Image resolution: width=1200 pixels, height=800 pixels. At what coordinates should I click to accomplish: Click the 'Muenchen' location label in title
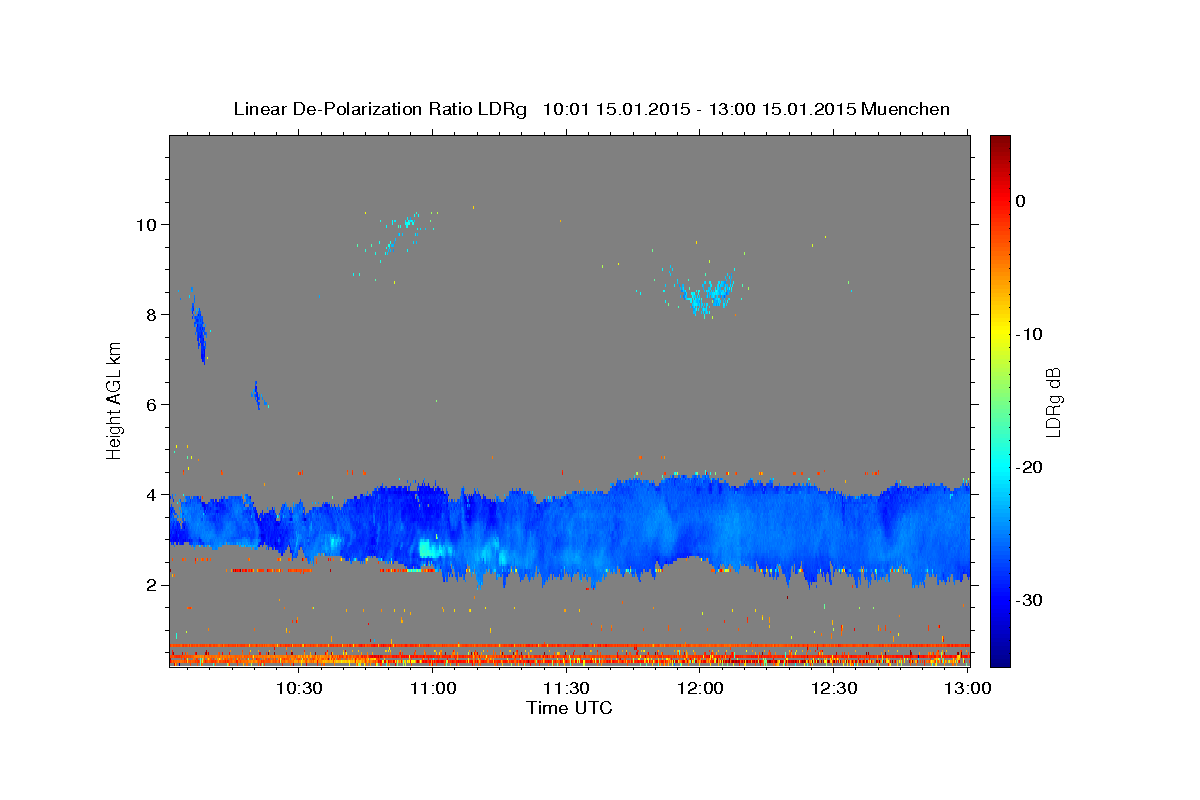tap(906, 109)
